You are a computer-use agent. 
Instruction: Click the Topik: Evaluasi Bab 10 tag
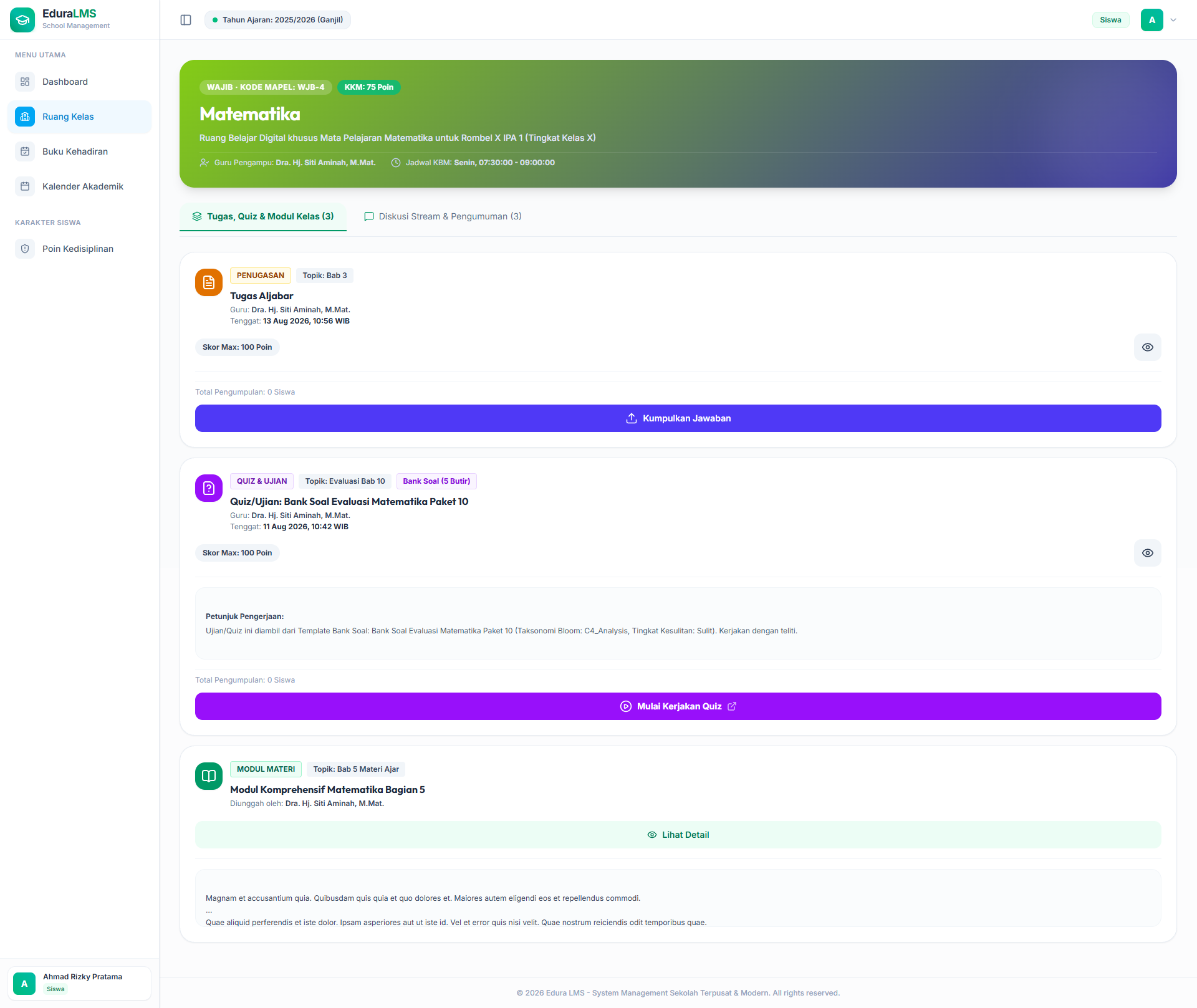point(345,481)
